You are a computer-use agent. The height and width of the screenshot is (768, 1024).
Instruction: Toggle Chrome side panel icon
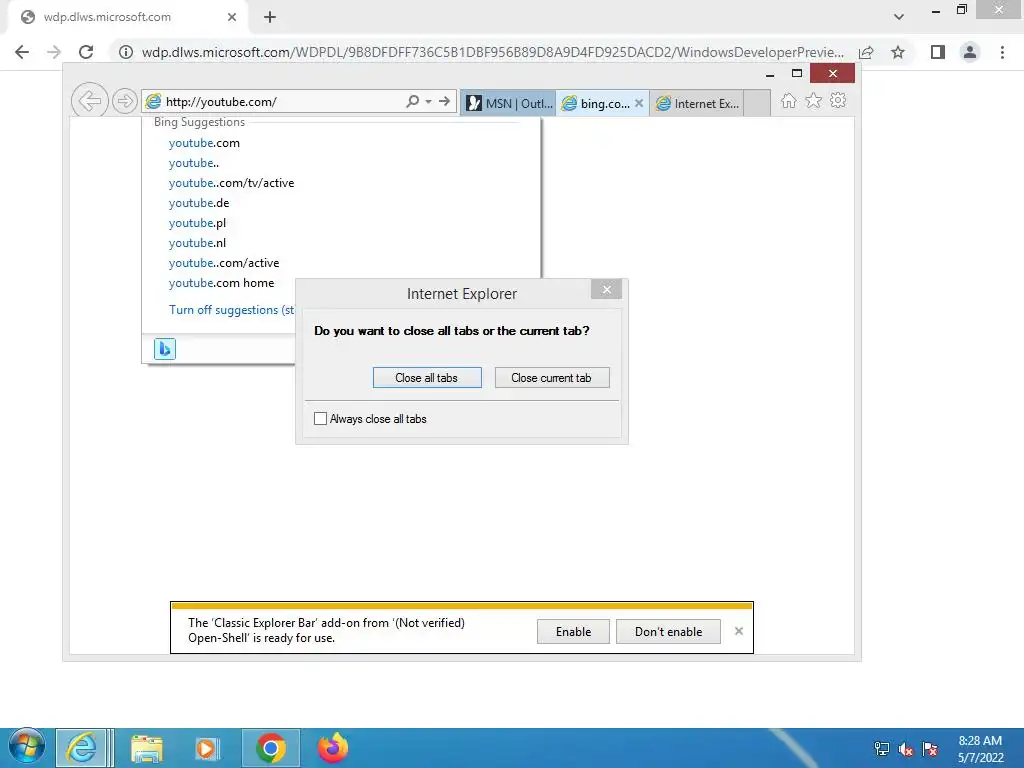938,52
